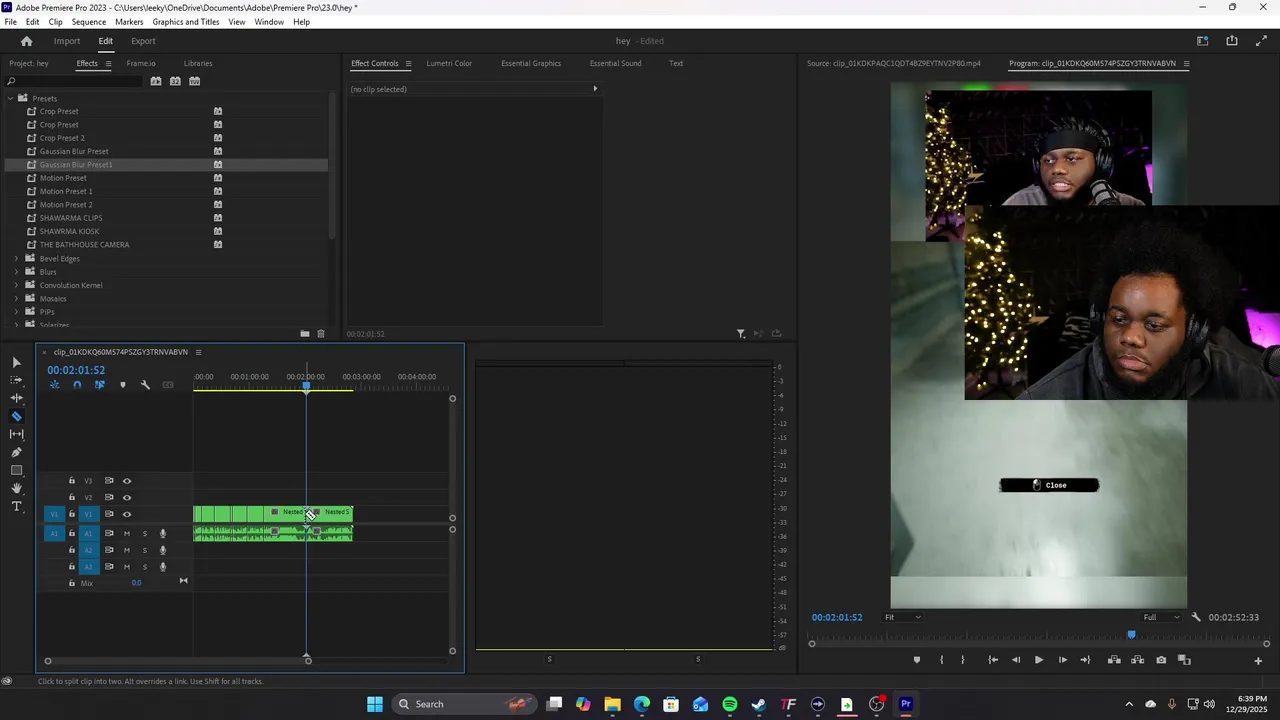Image resolution: width=1280 pixels, height=720 pixels.
Task: Switch to the Essential Sound tab
Action: point(615,63)
